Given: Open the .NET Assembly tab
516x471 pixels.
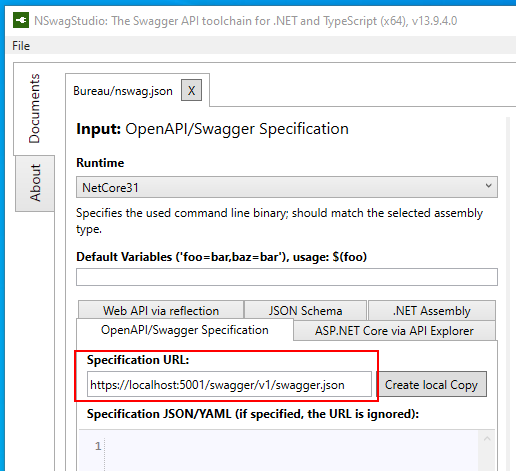Looking at the screenshot, I should 432,310.
